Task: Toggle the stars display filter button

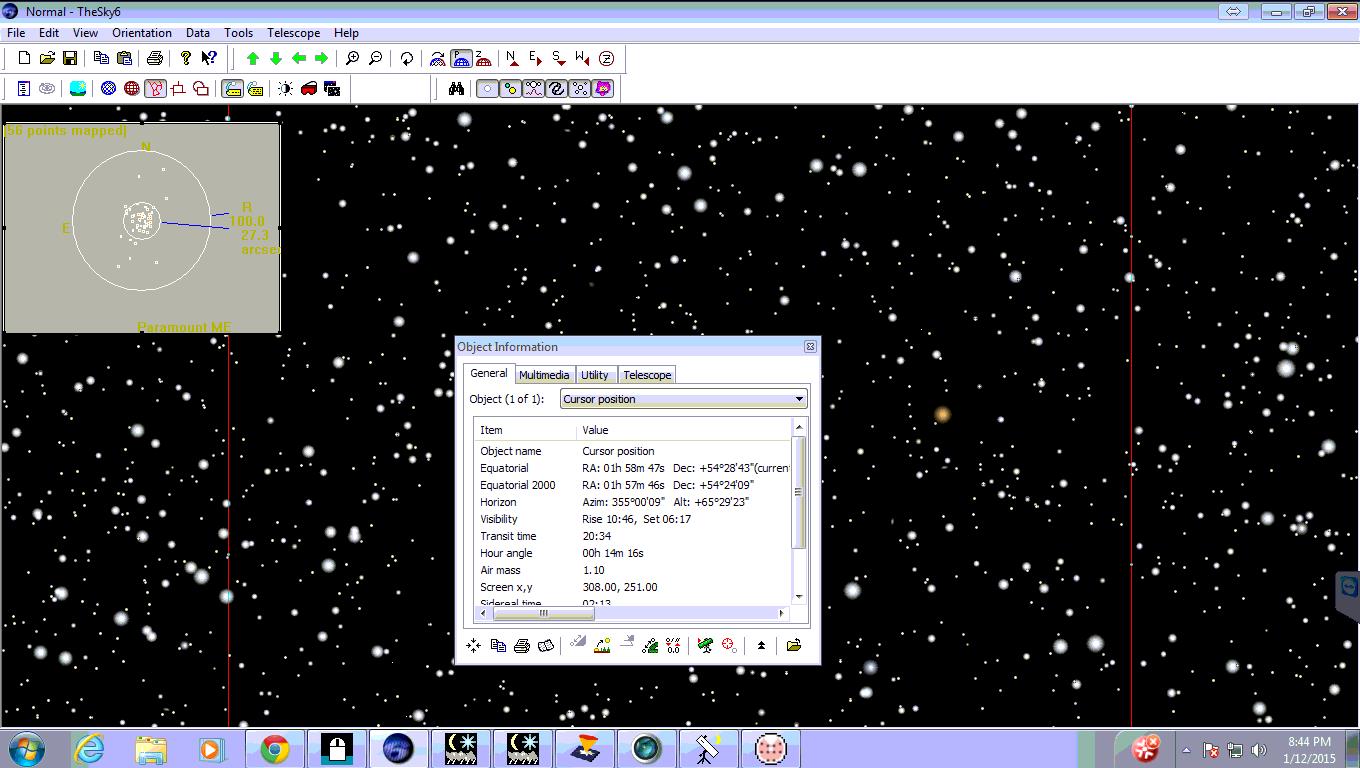Action: coord(487,89)
